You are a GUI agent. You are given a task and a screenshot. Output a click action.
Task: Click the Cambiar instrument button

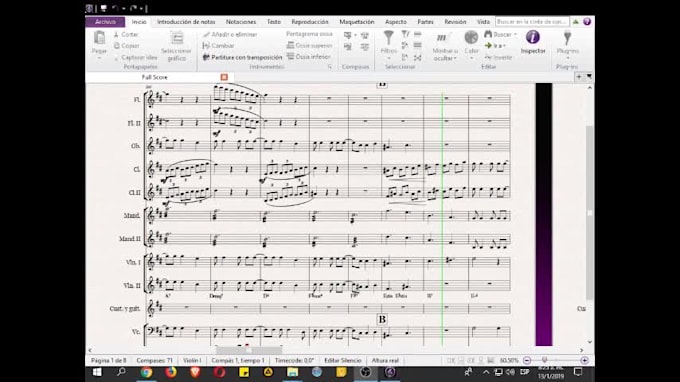(219, 46)
